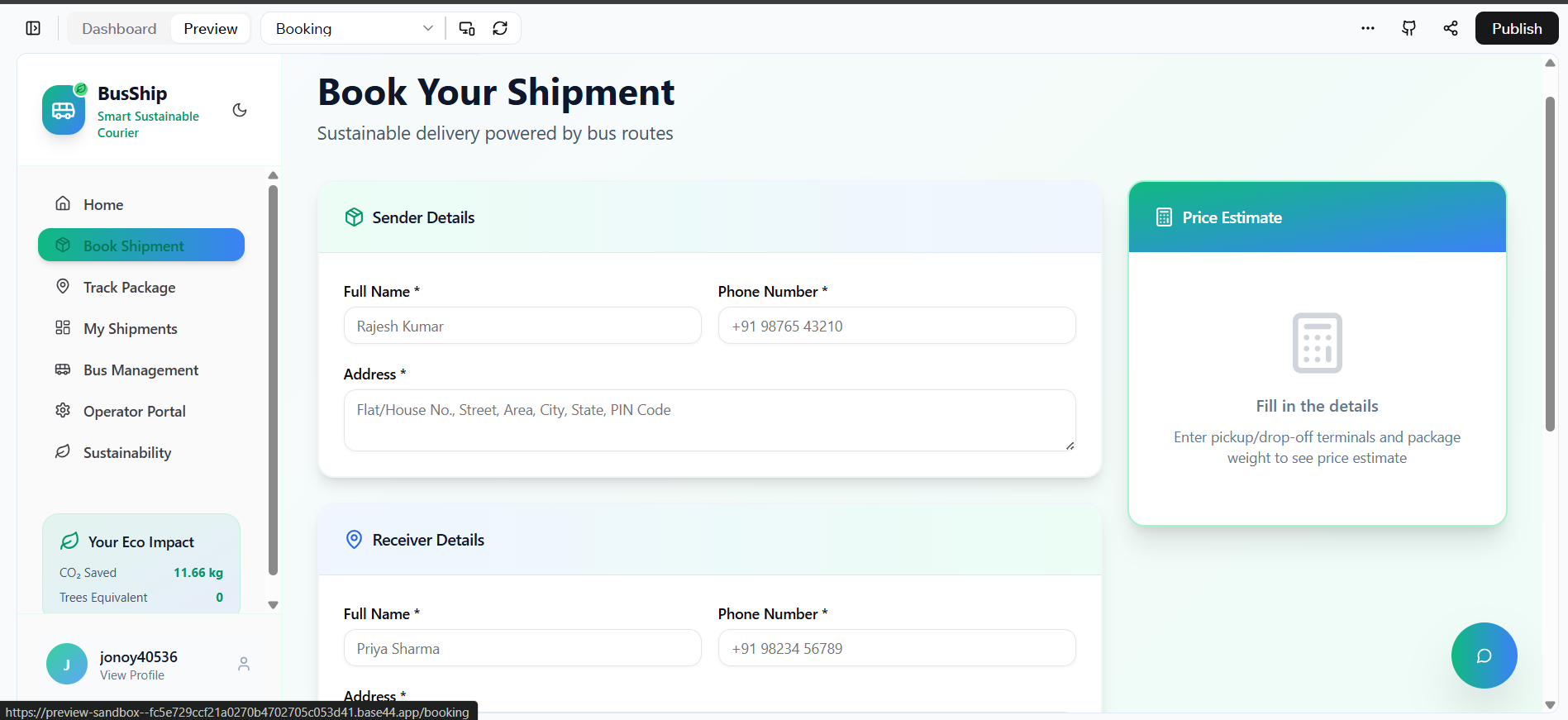The image size is (1568, 720).
Task: Click the sidebar scroll up arrow
Action: [273, 175]
